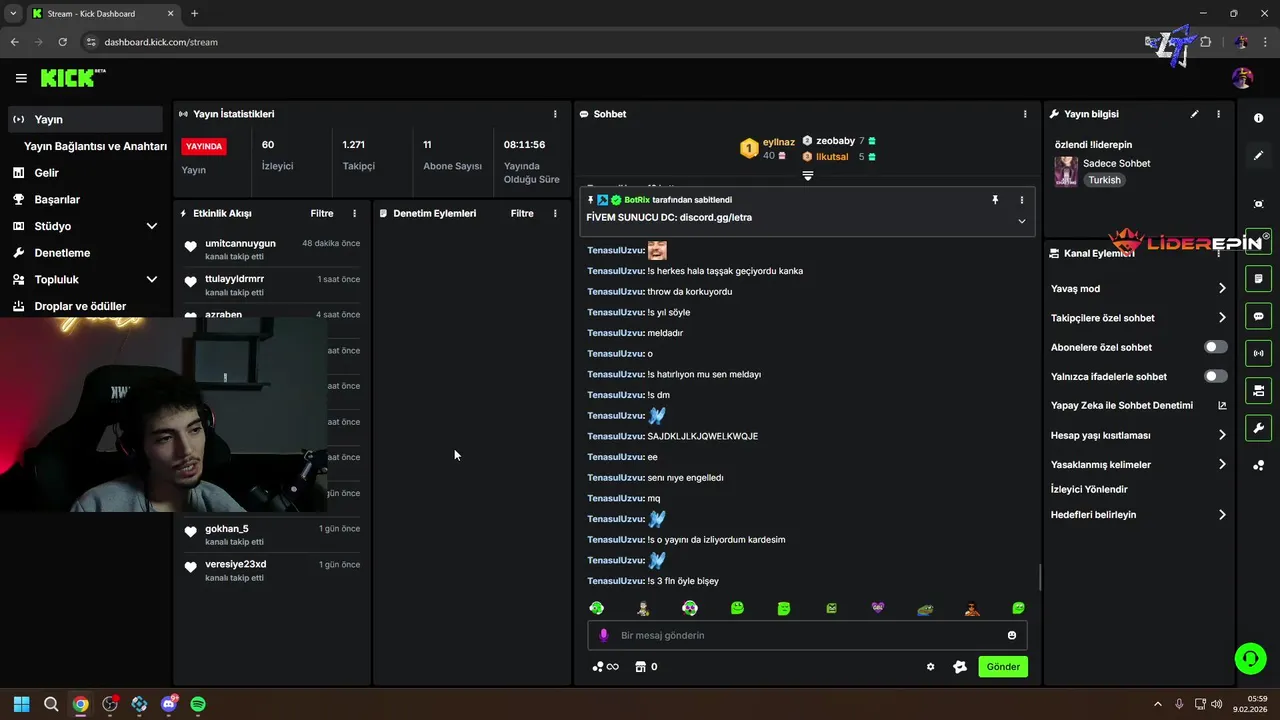Screen dimensions: 1280x720
Task: Open Gelir in the sidebar
Action: [x=85, y=173]
